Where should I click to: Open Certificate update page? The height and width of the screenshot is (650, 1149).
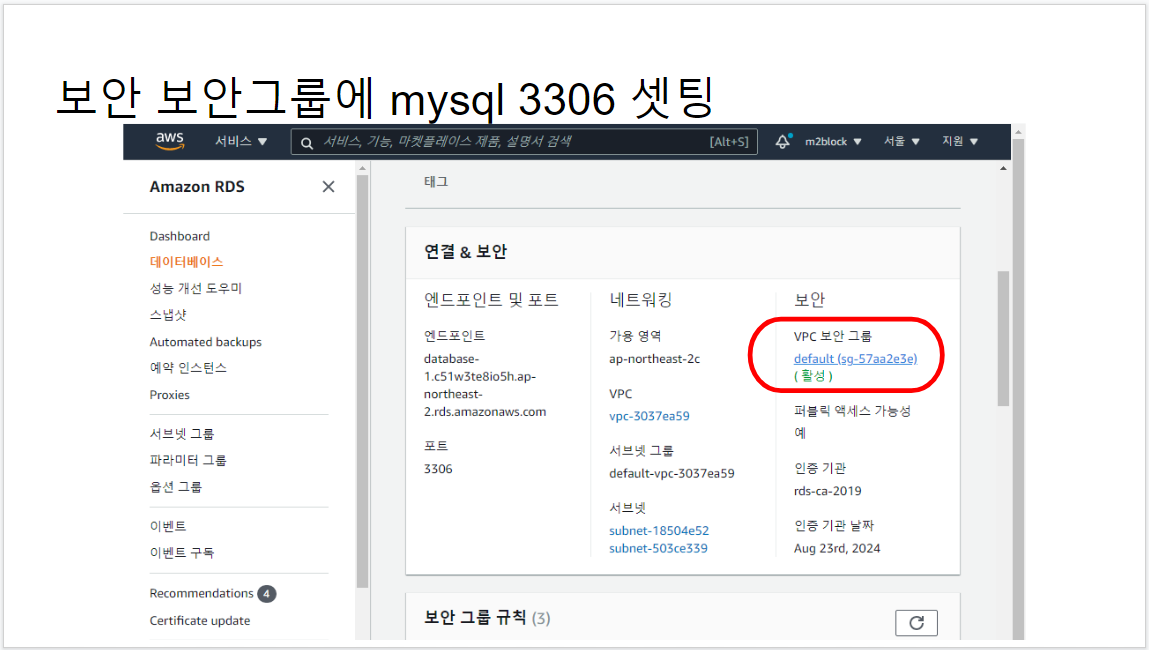[200, 621]
